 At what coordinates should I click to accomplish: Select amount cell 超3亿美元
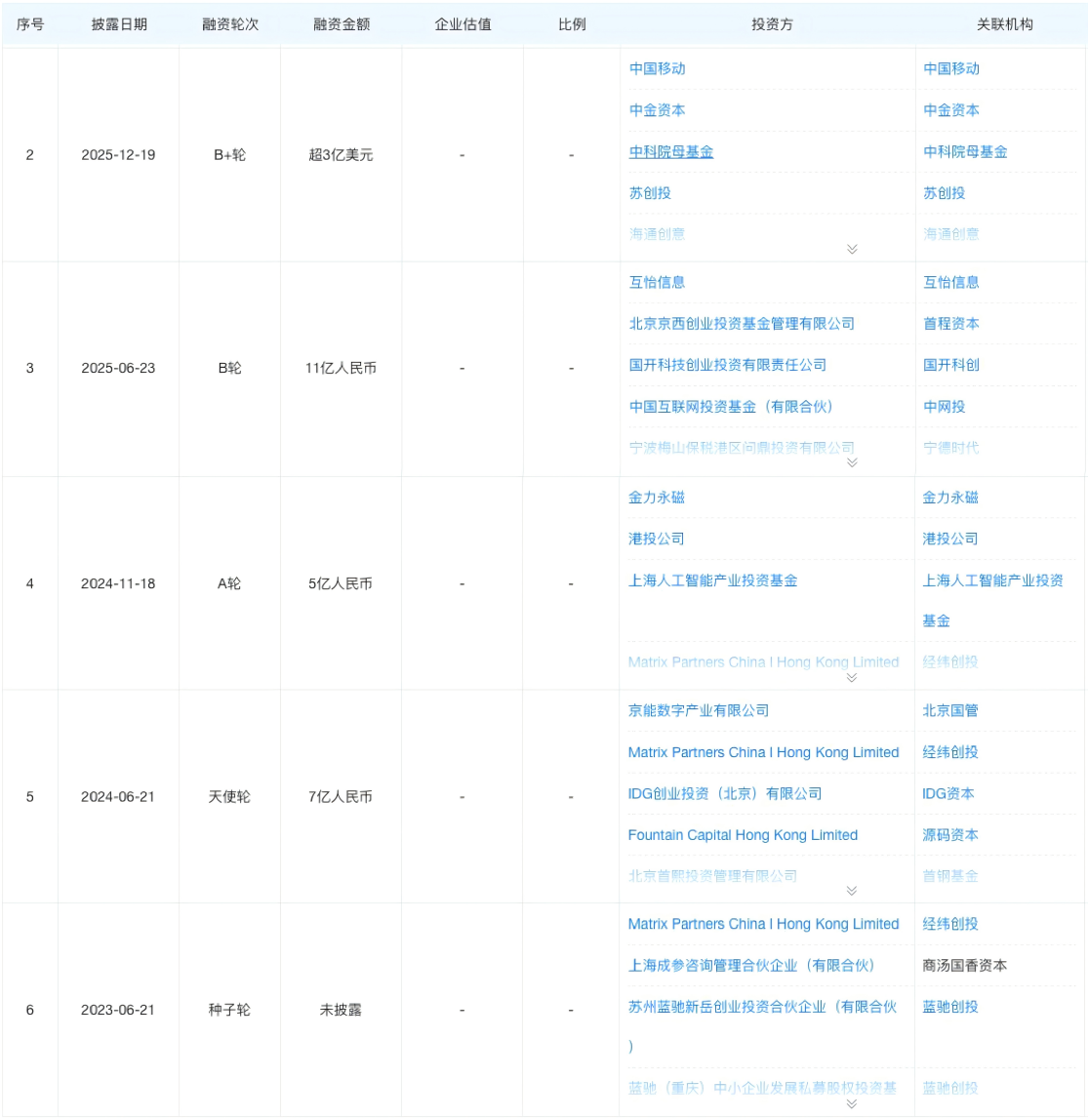[341, 155]
